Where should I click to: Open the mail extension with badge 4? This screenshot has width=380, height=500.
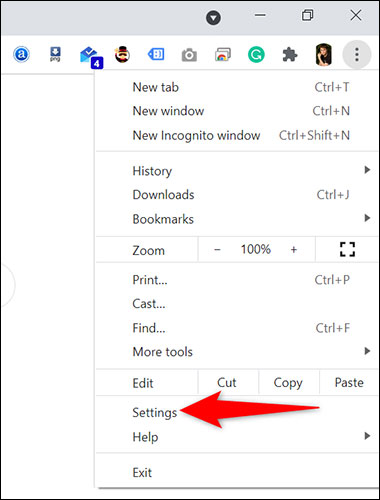pyautogui.click(x=91, y=57)
